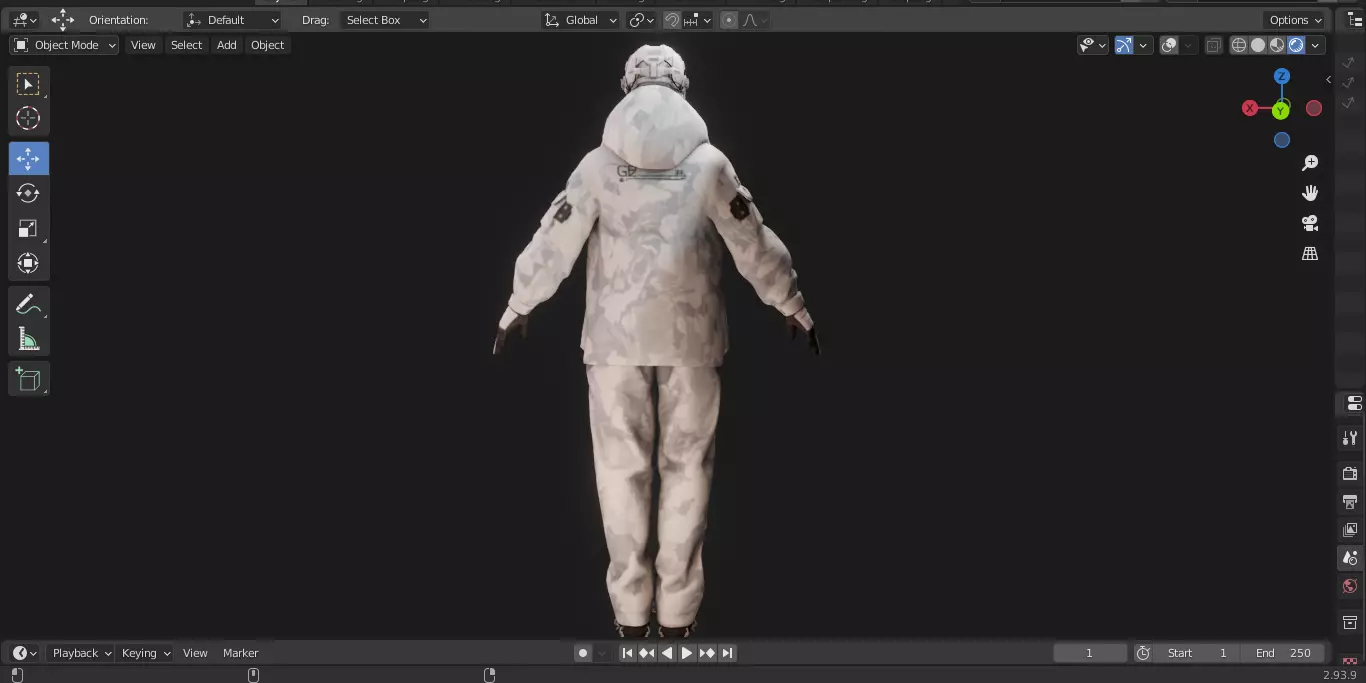Viewport: 1366px width, 683px height.
Task: Switch orthographic/perspective grid icon
Action: point(1310,254)
